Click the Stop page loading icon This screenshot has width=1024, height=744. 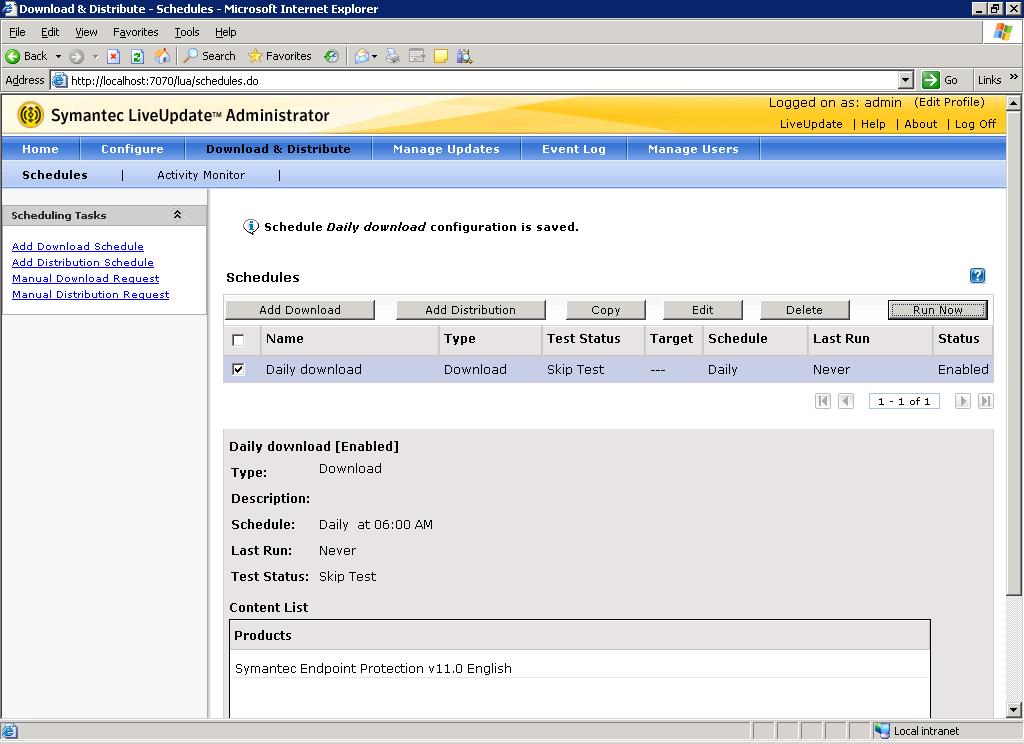coord(114,56)
